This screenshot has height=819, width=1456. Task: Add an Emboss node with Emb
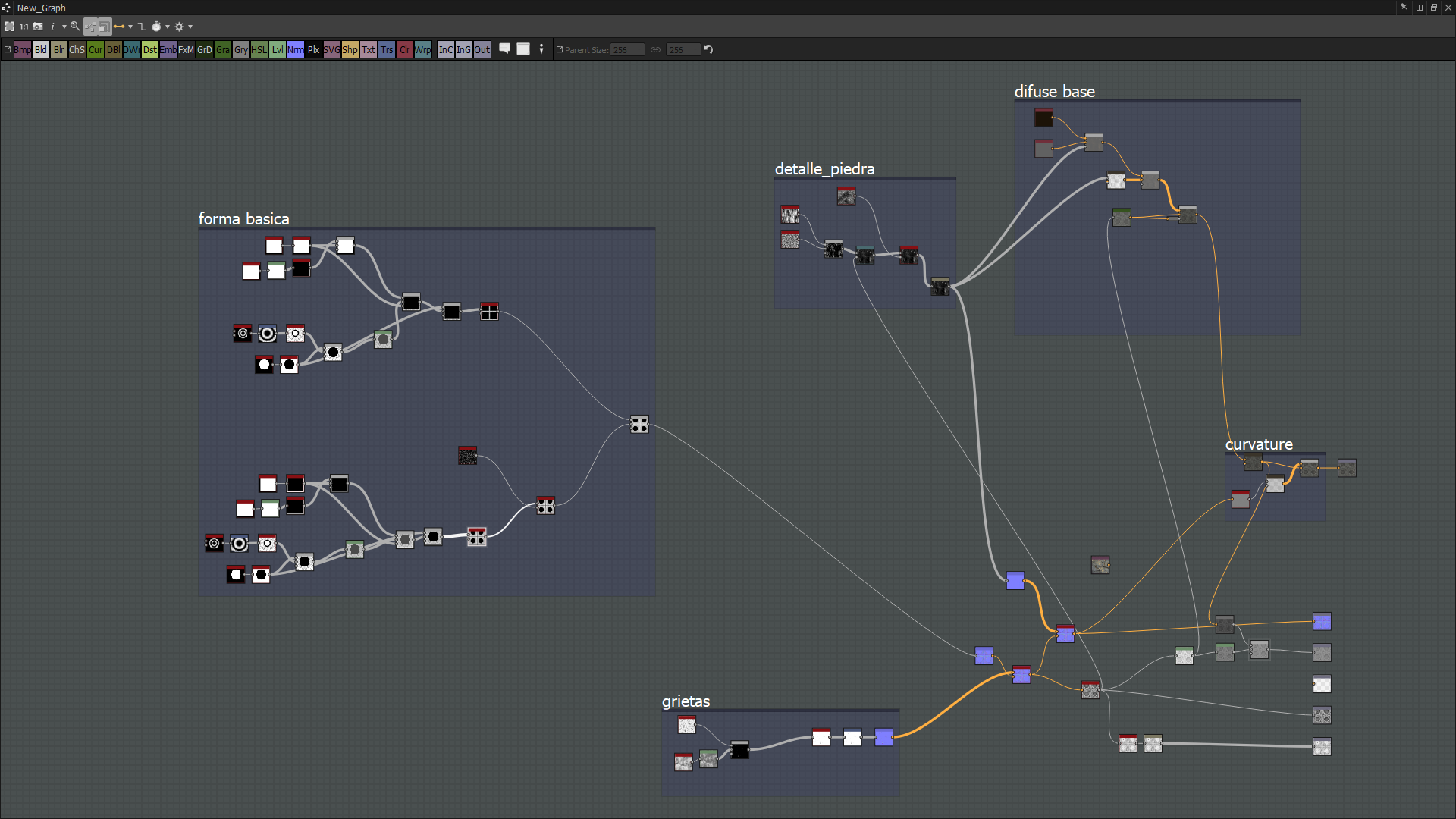tap(168, 50)
